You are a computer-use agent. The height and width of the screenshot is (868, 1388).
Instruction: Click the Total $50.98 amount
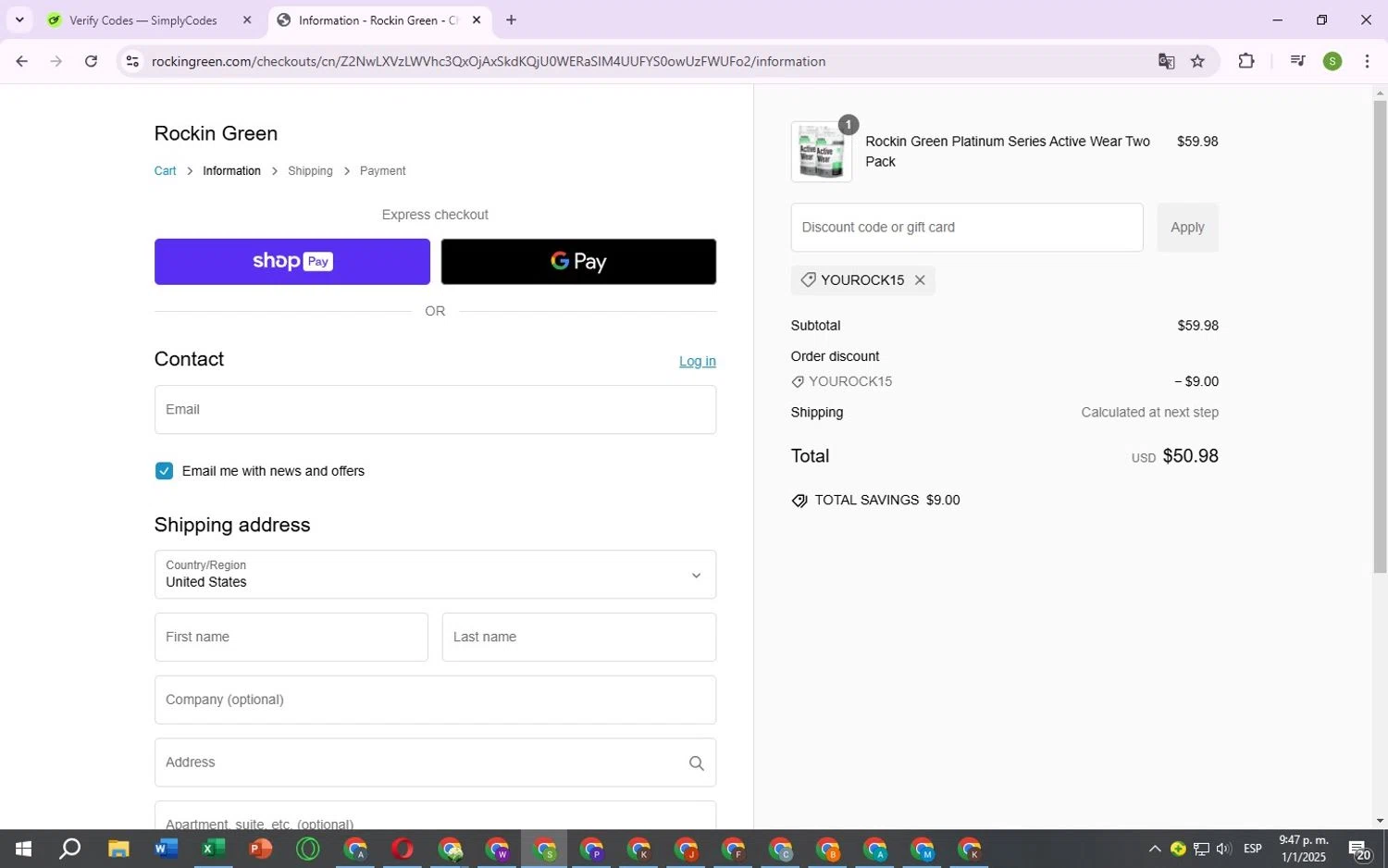point(1190,456)
